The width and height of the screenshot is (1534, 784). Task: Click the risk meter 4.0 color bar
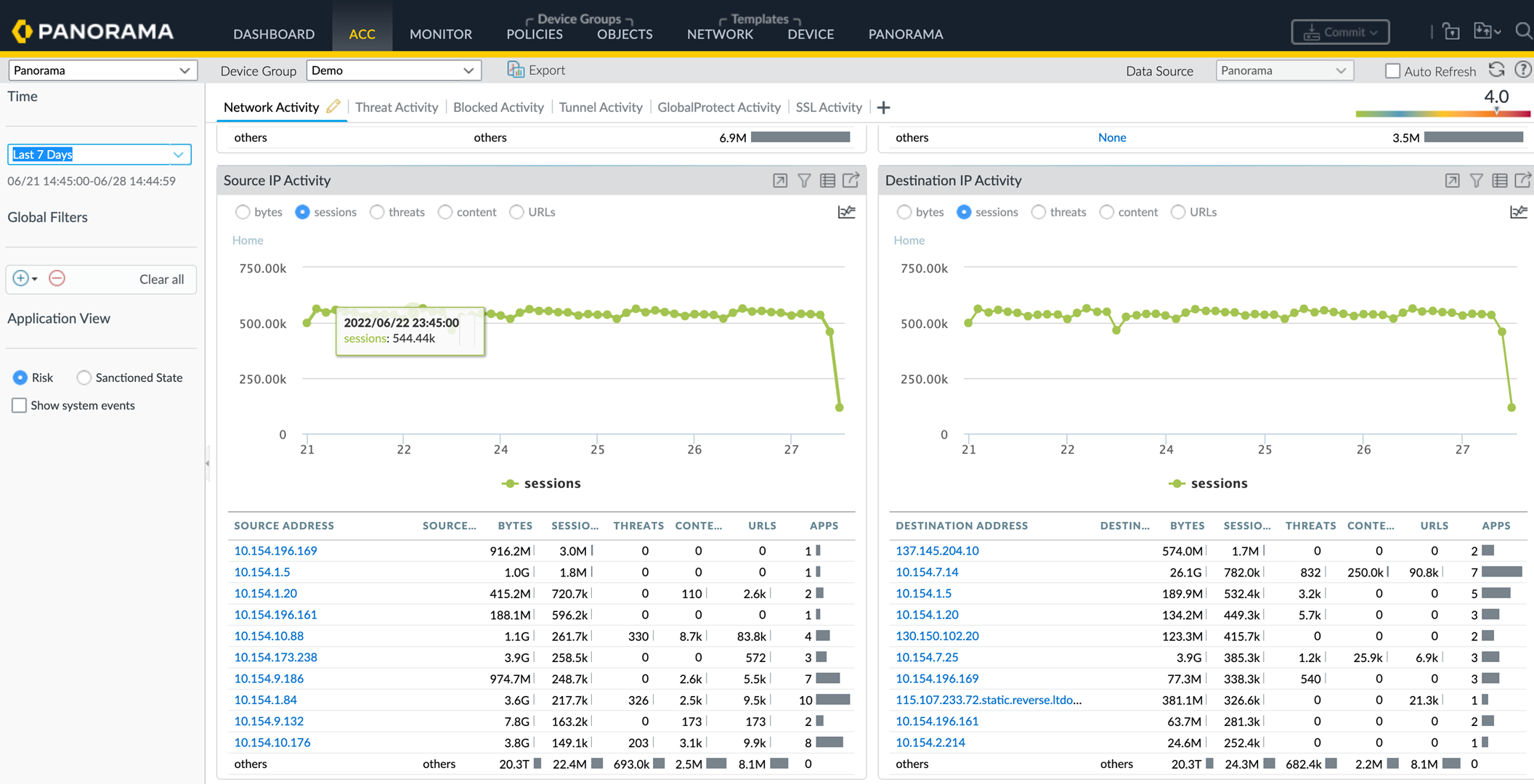point(1442,113)
